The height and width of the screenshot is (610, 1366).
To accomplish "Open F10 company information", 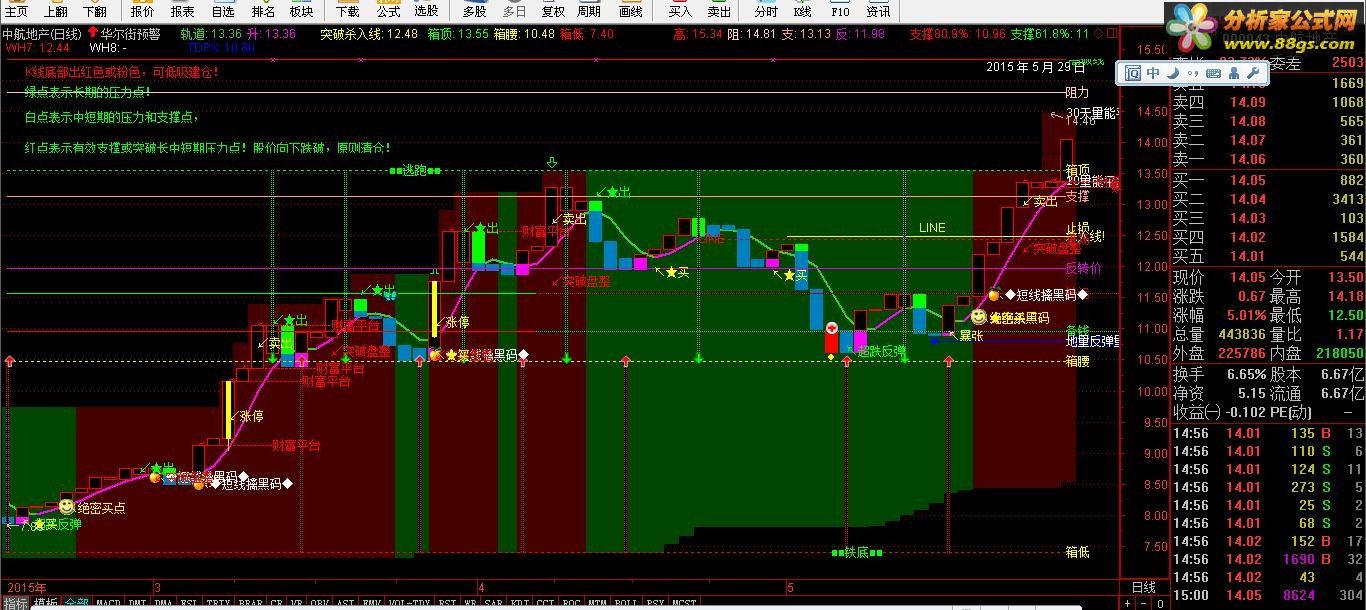I will point(840,12).
